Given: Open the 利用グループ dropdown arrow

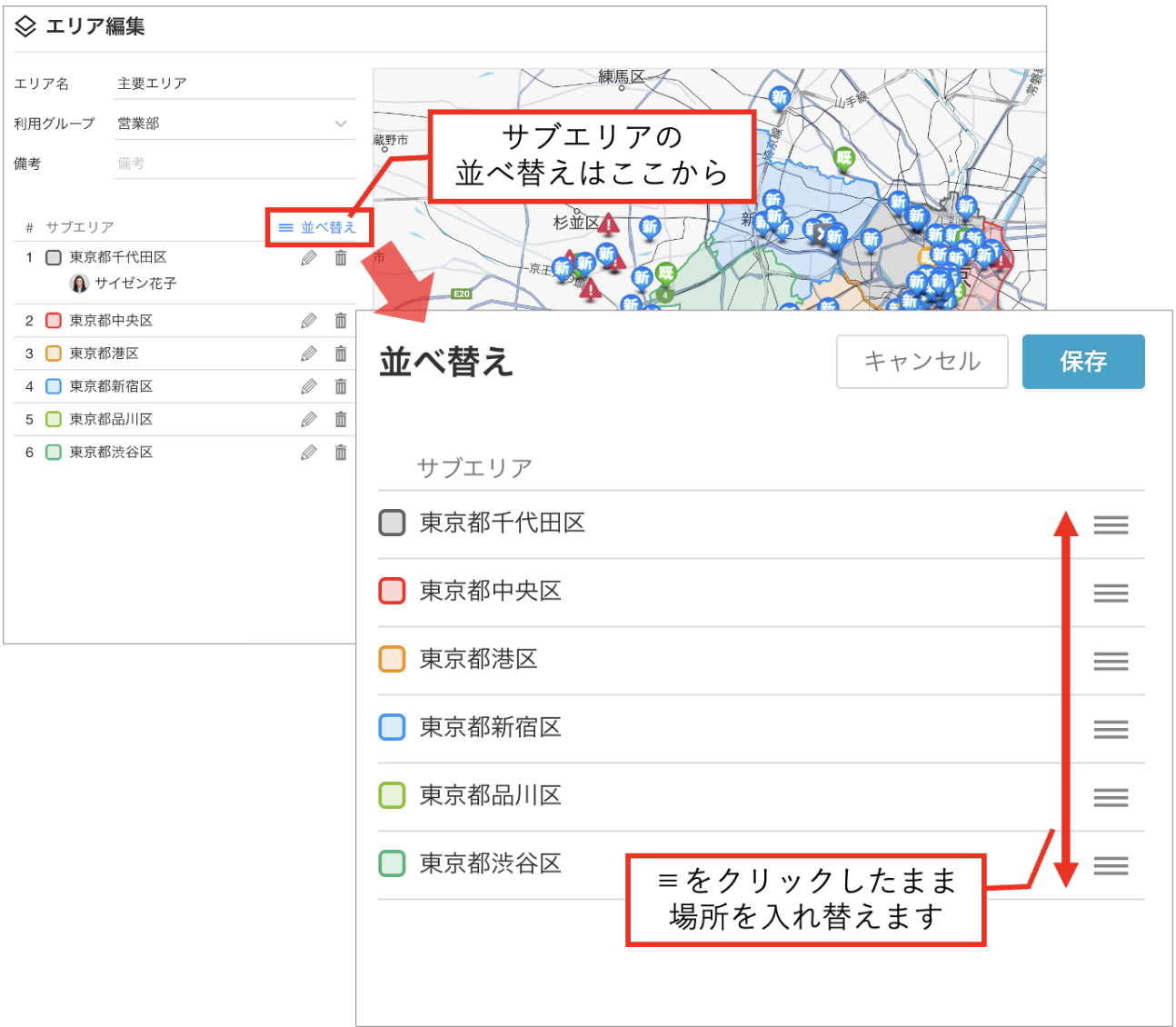Looking at the screenshot, I should (341, 124).
